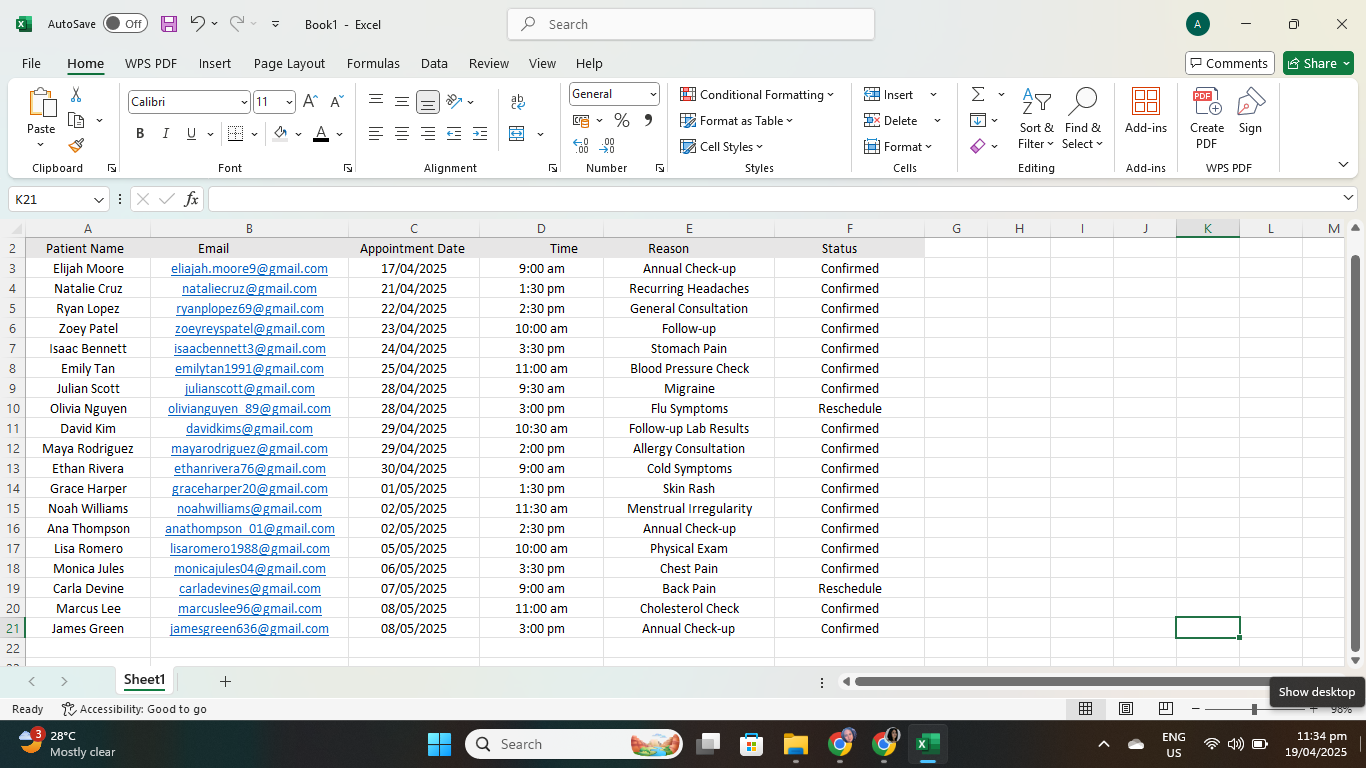Screen dimensions: 1366x768
Task: Click the zoom slider handle
Action: coord(1254,709)
